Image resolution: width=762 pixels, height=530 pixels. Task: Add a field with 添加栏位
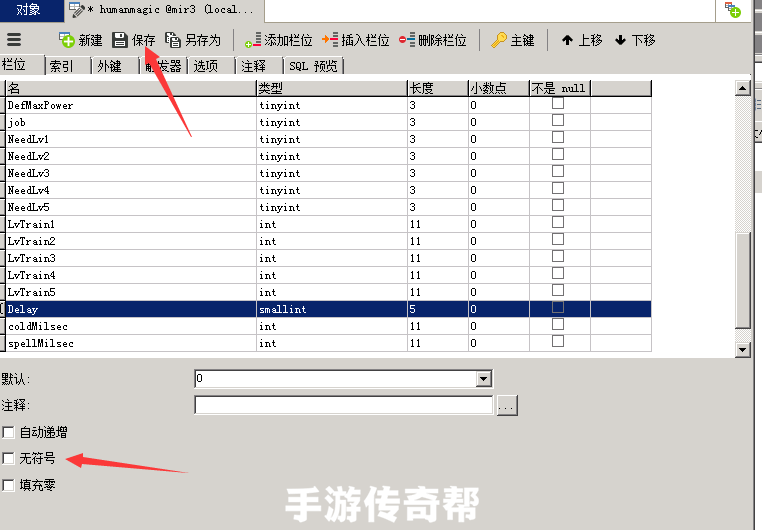[x=278, y=40]
